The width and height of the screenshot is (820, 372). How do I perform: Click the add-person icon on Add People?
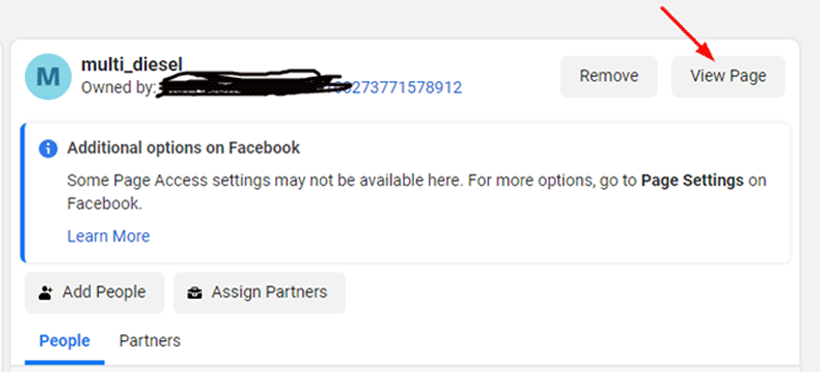tap(46, 292)
